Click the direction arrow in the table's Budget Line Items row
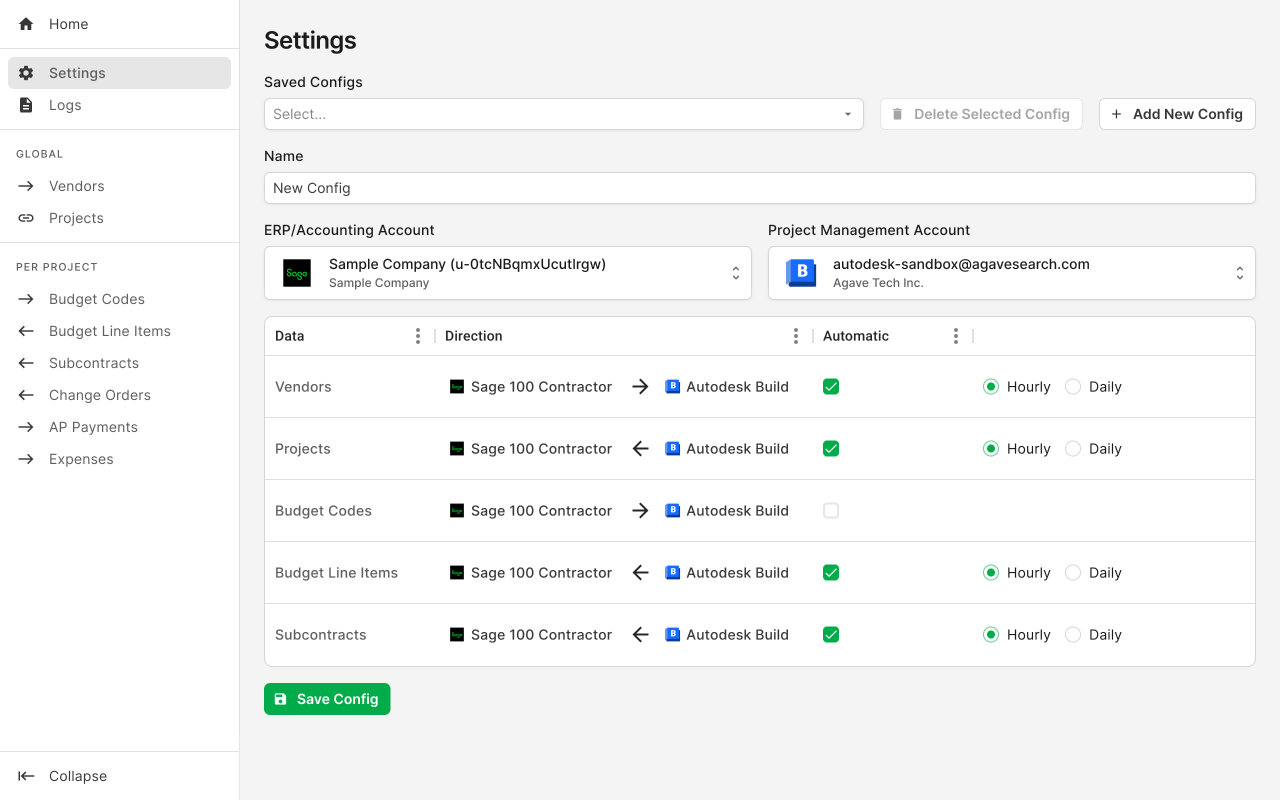Image resolution: width=1280 pixels, height=800 pixels. [x=641, y=573]
